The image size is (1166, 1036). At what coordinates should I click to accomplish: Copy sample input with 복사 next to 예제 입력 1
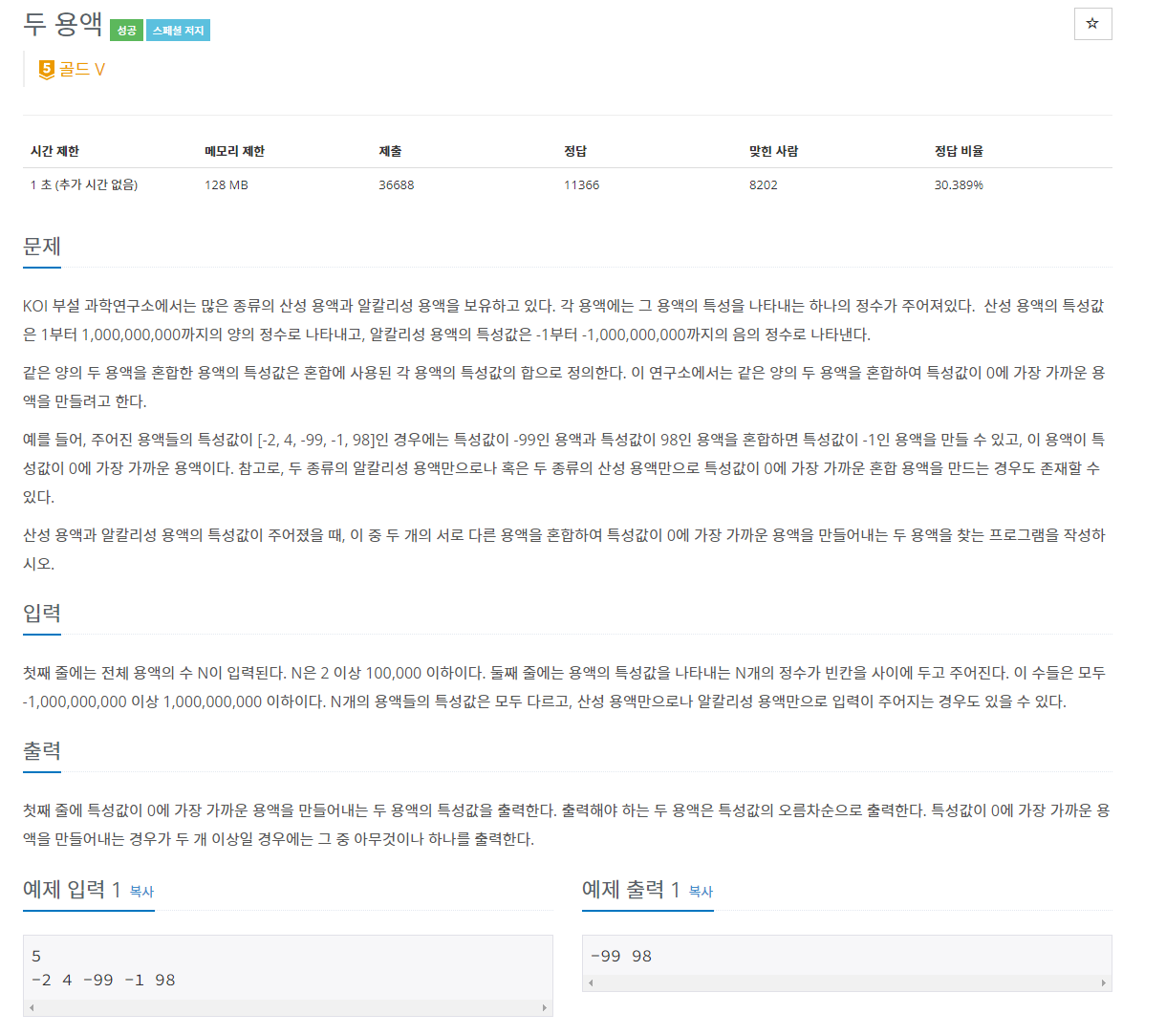click(141, 891)
